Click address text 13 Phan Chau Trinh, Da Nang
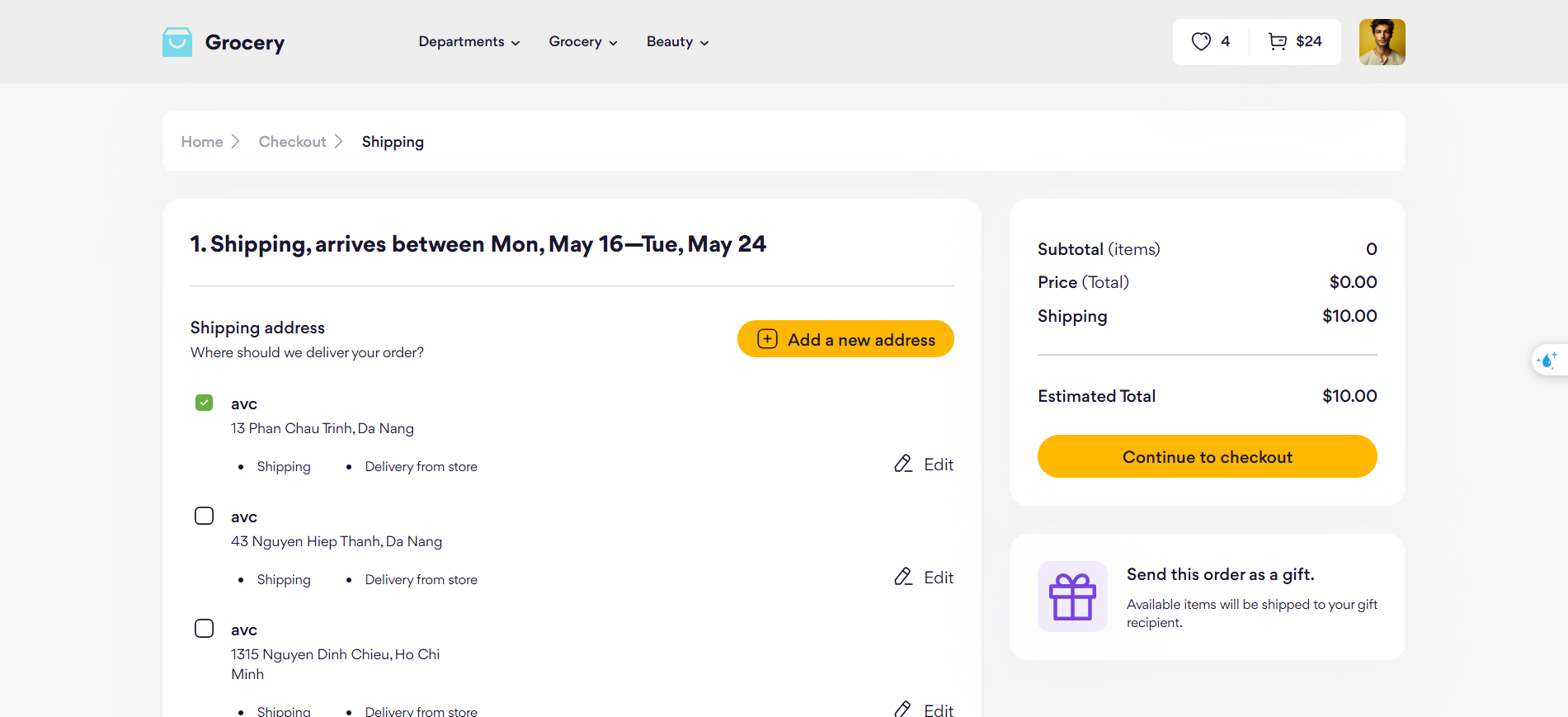1568x717 pixels. click(x=323, y=428)
